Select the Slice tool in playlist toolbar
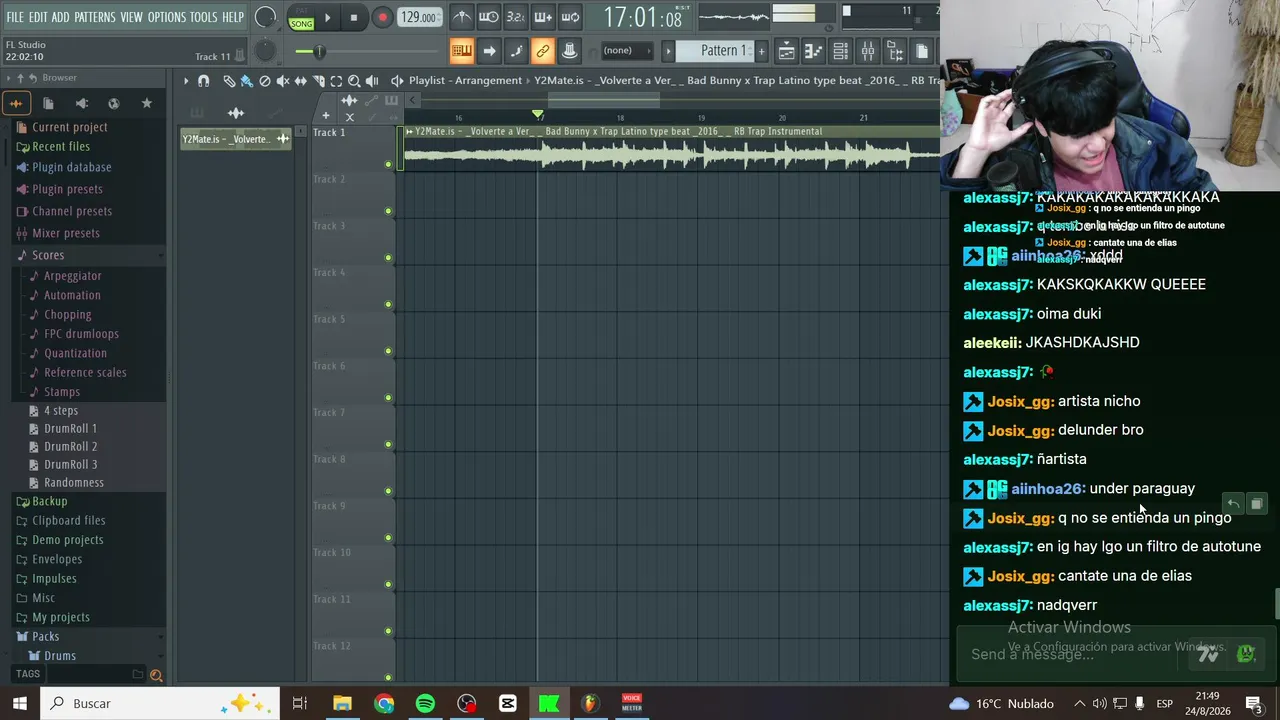The height and width of the screenshot is (720, 1280). pyautogui.click(x=318, y=81)
